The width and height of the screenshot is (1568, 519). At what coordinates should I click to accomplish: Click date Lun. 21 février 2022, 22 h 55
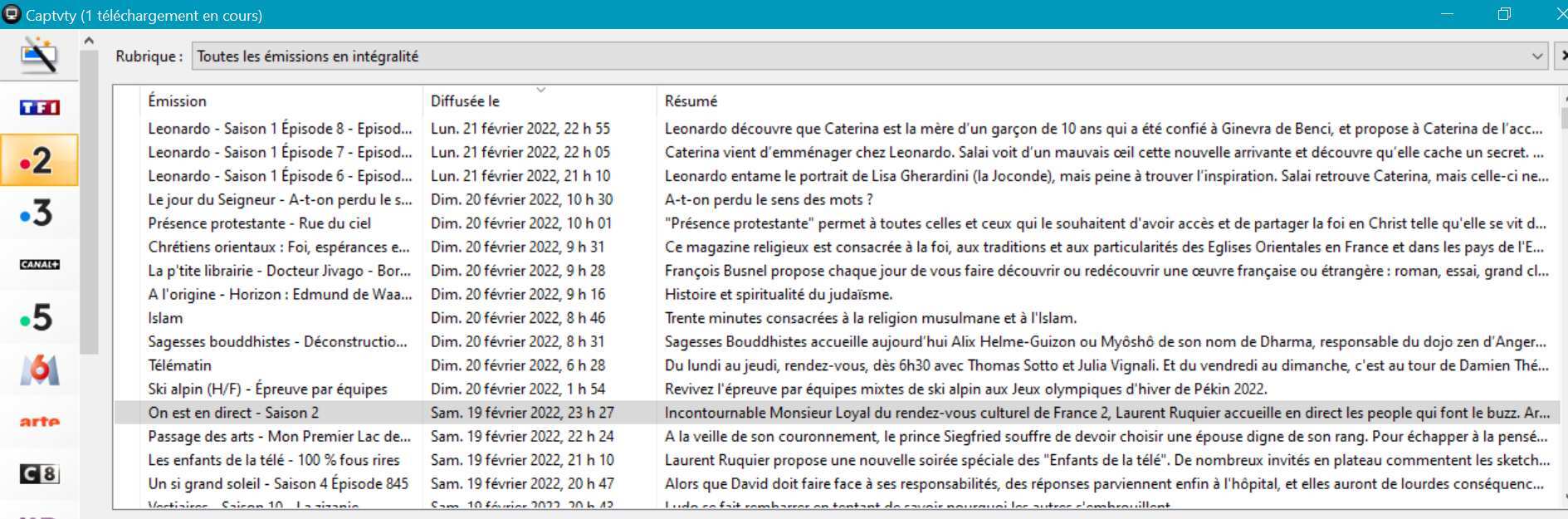(x=520, y=129)
